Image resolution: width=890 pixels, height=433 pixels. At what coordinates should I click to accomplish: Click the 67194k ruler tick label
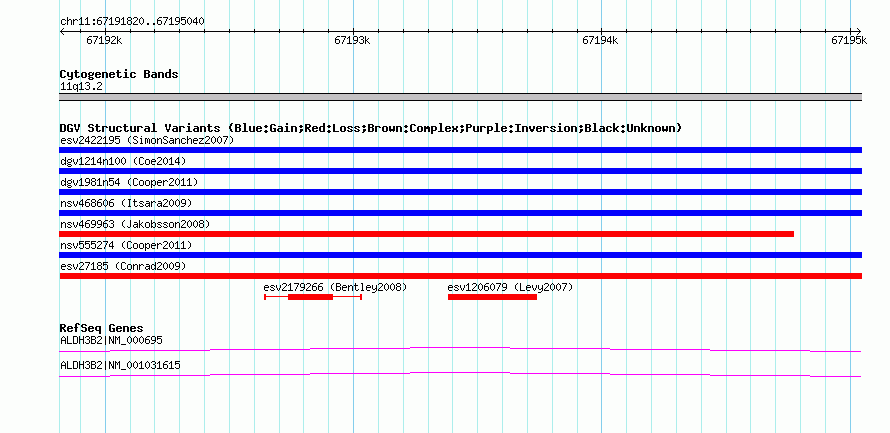pyautogui.click(x=601, y=40)
